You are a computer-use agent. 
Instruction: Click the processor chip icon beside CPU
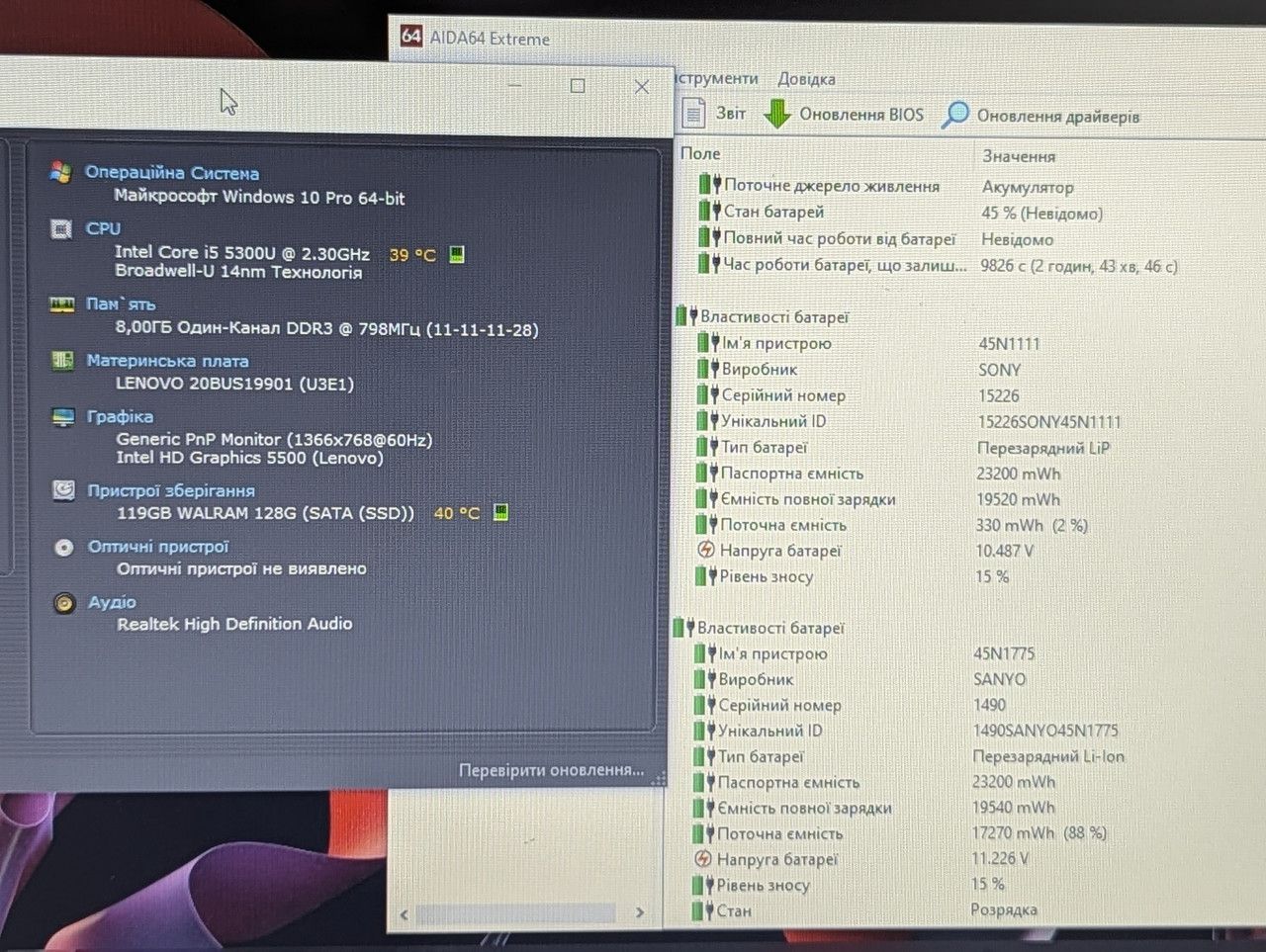[x=61, y=229]
